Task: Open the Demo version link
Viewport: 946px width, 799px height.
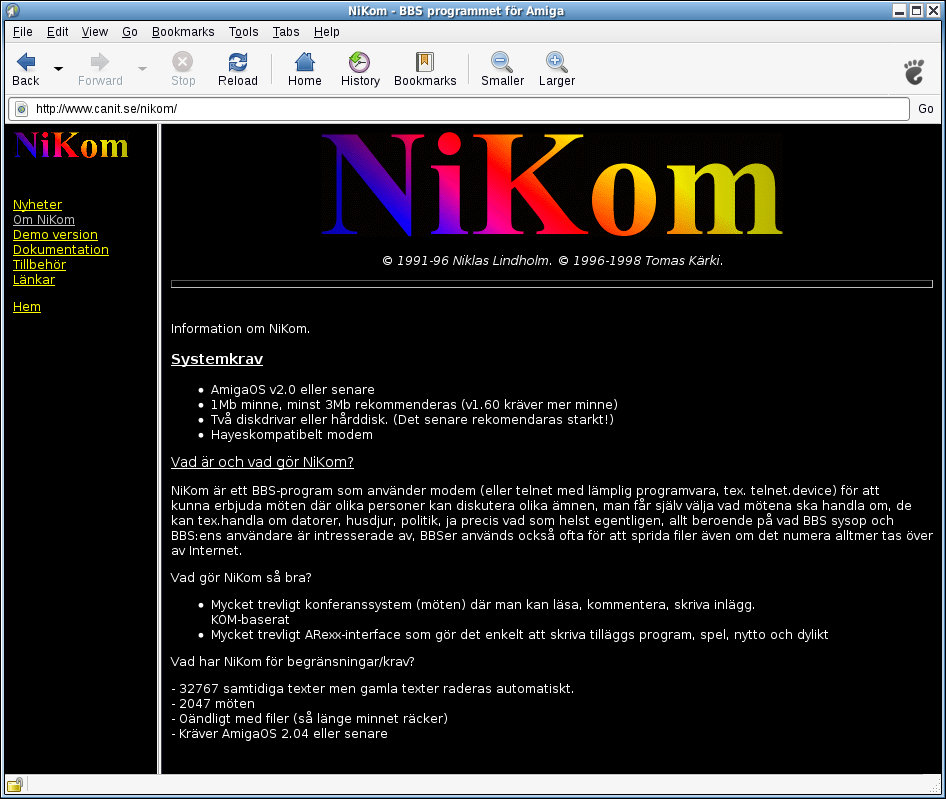Action: pyautogui.click(x=56, y=235)
